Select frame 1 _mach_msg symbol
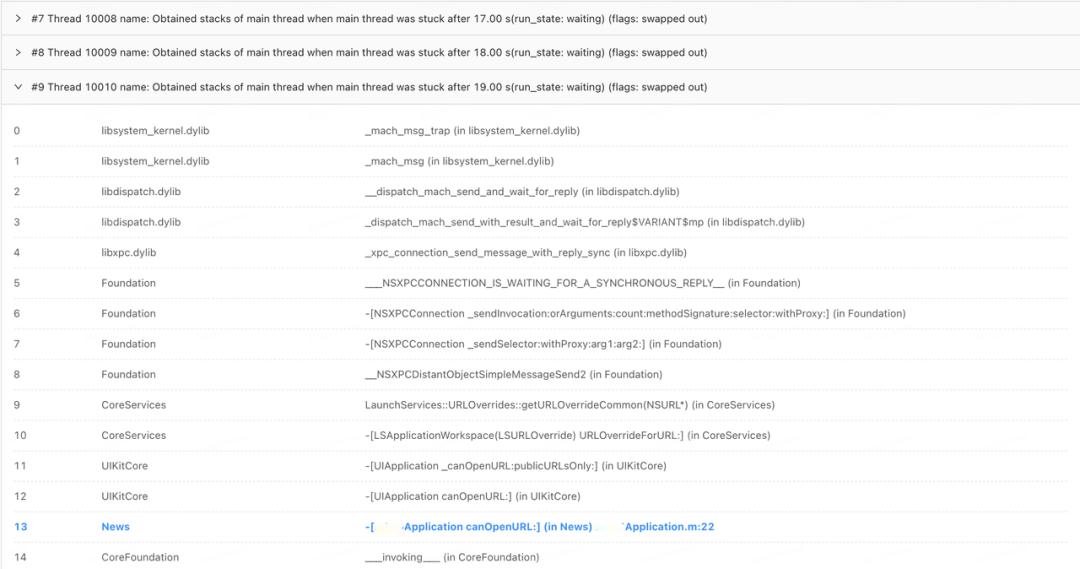The height and width of the screenshot is (569, 1080). pos(459,161)
